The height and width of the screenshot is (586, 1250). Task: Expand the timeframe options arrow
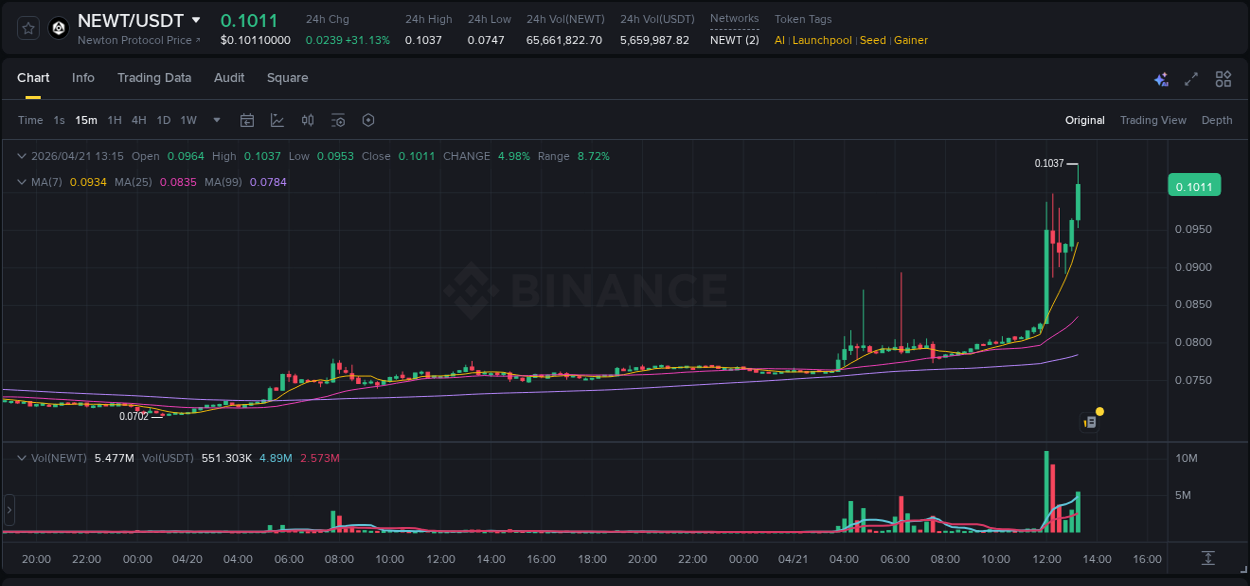(215, 120)
